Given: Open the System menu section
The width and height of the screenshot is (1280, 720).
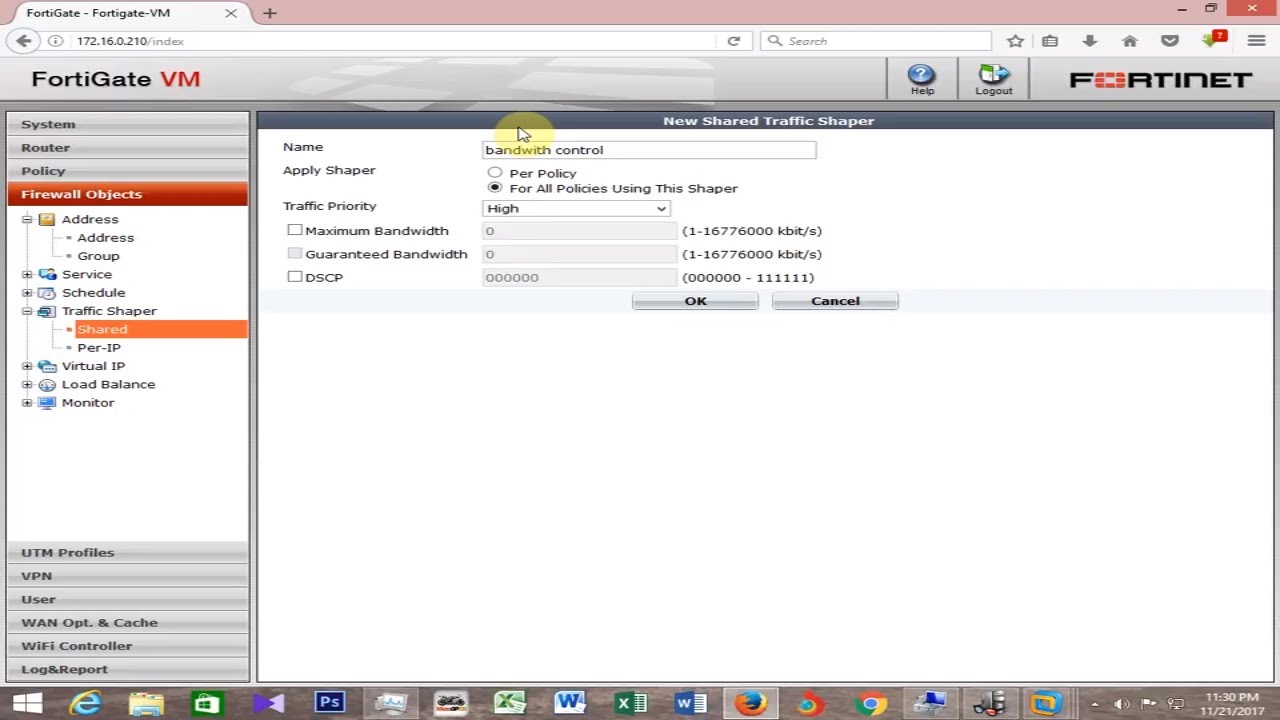Looking at the screenshot, I should [x=127, y=124].
